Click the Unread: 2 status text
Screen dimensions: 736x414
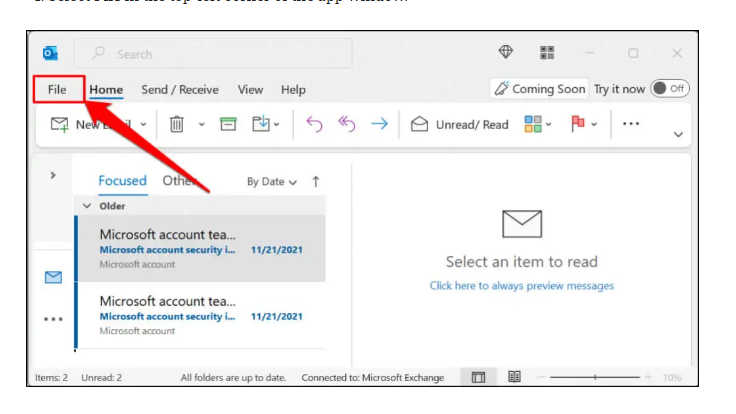101,377
